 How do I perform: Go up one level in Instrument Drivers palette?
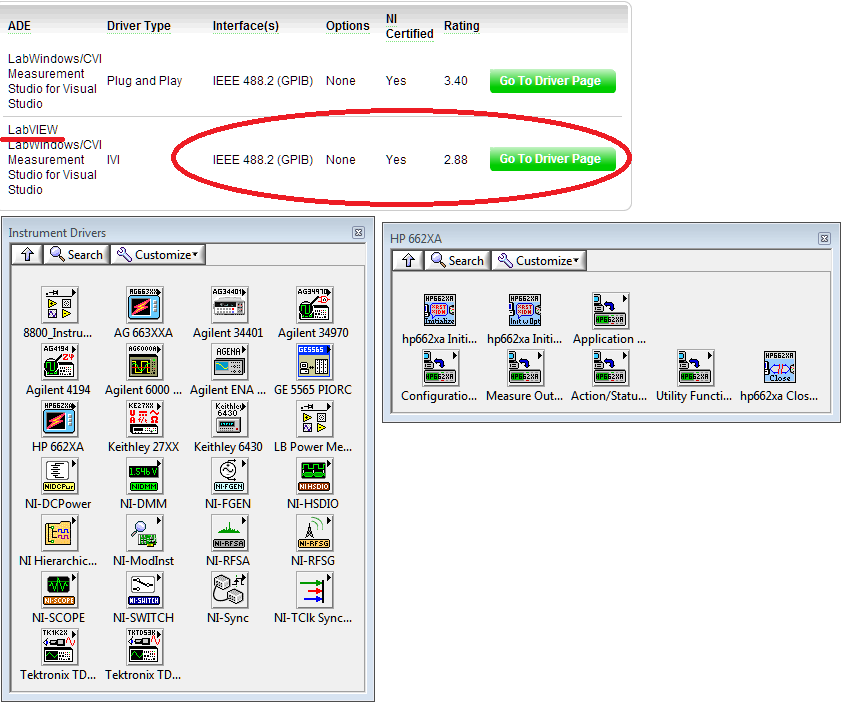point(28,254)
